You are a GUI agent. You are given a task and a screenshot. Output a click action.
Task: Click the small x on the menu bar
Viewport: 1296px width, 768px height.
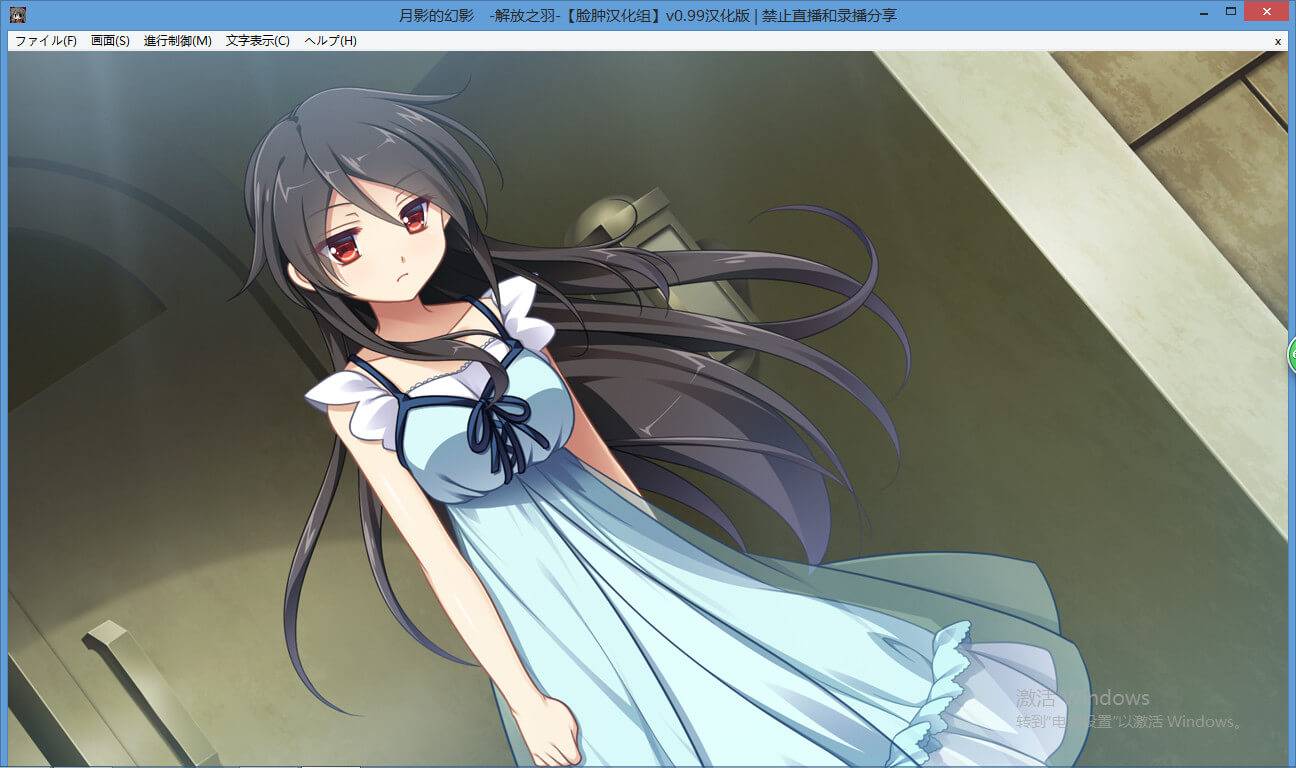tap(1278, 41)
